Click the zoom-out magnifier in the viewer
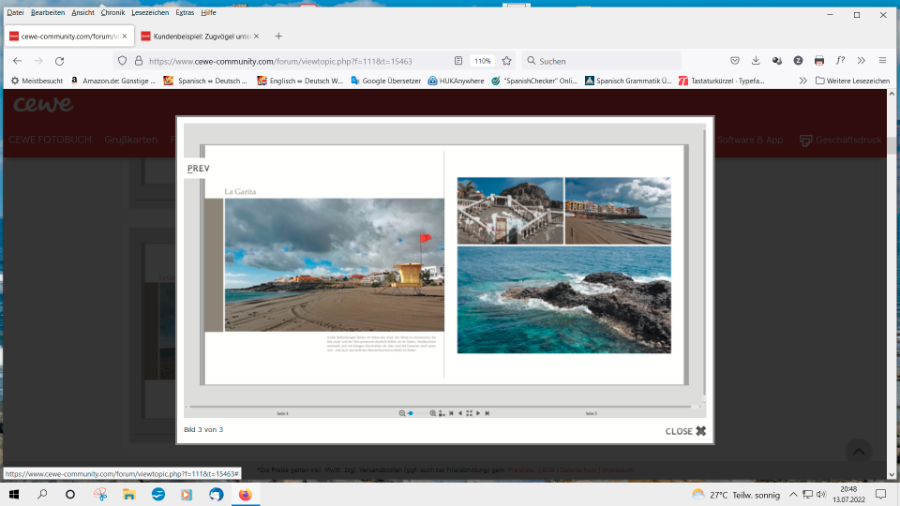 pos(402,413)
